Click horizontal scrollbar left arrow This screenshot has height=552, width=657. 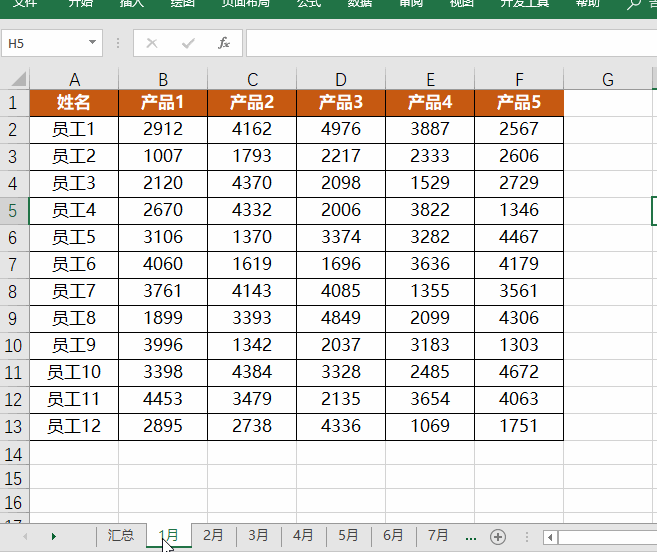click(x=550, y=537)
